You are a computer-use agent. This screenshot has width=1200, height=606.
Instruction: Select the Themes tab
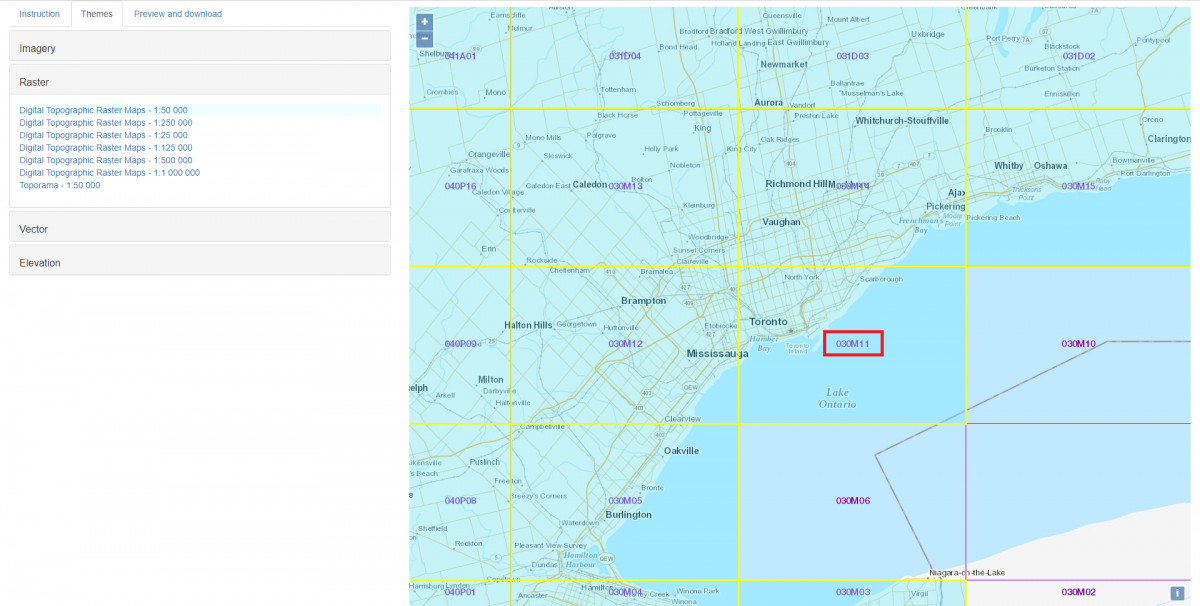click(97, 14)
